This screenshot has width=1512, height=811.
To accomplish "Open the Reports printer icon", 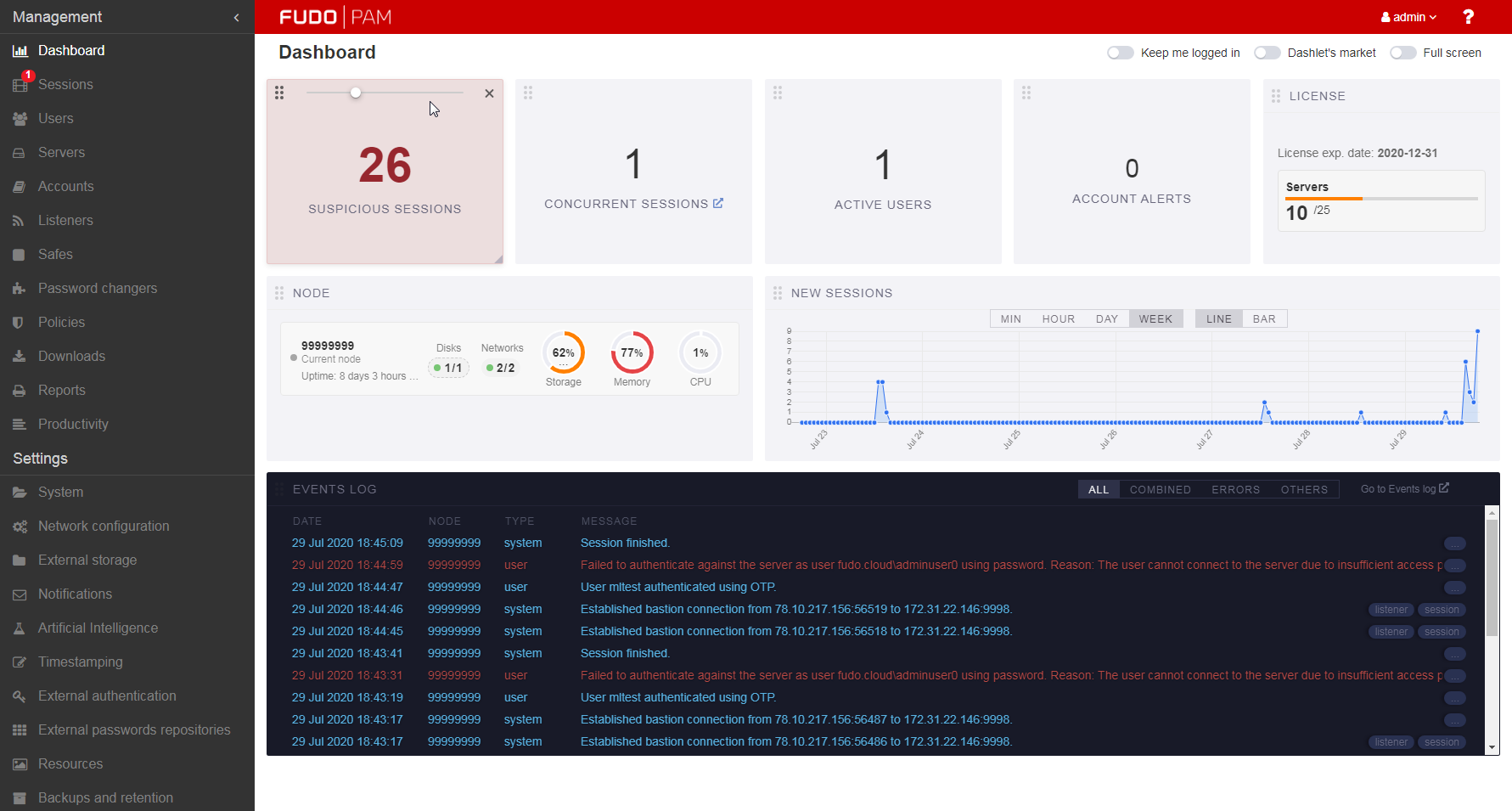I will 20,391.
